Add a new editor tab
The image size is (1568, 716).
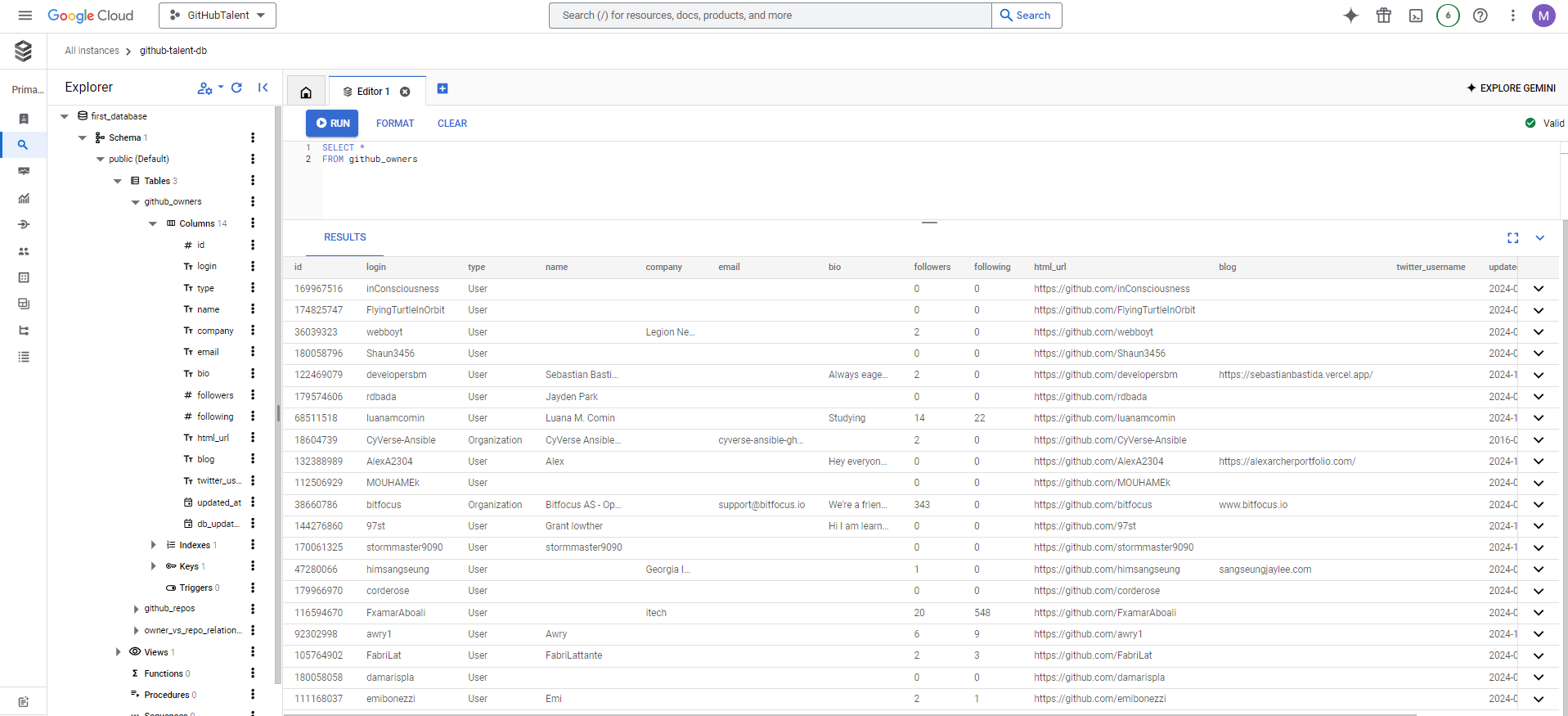tap(443, 88)
